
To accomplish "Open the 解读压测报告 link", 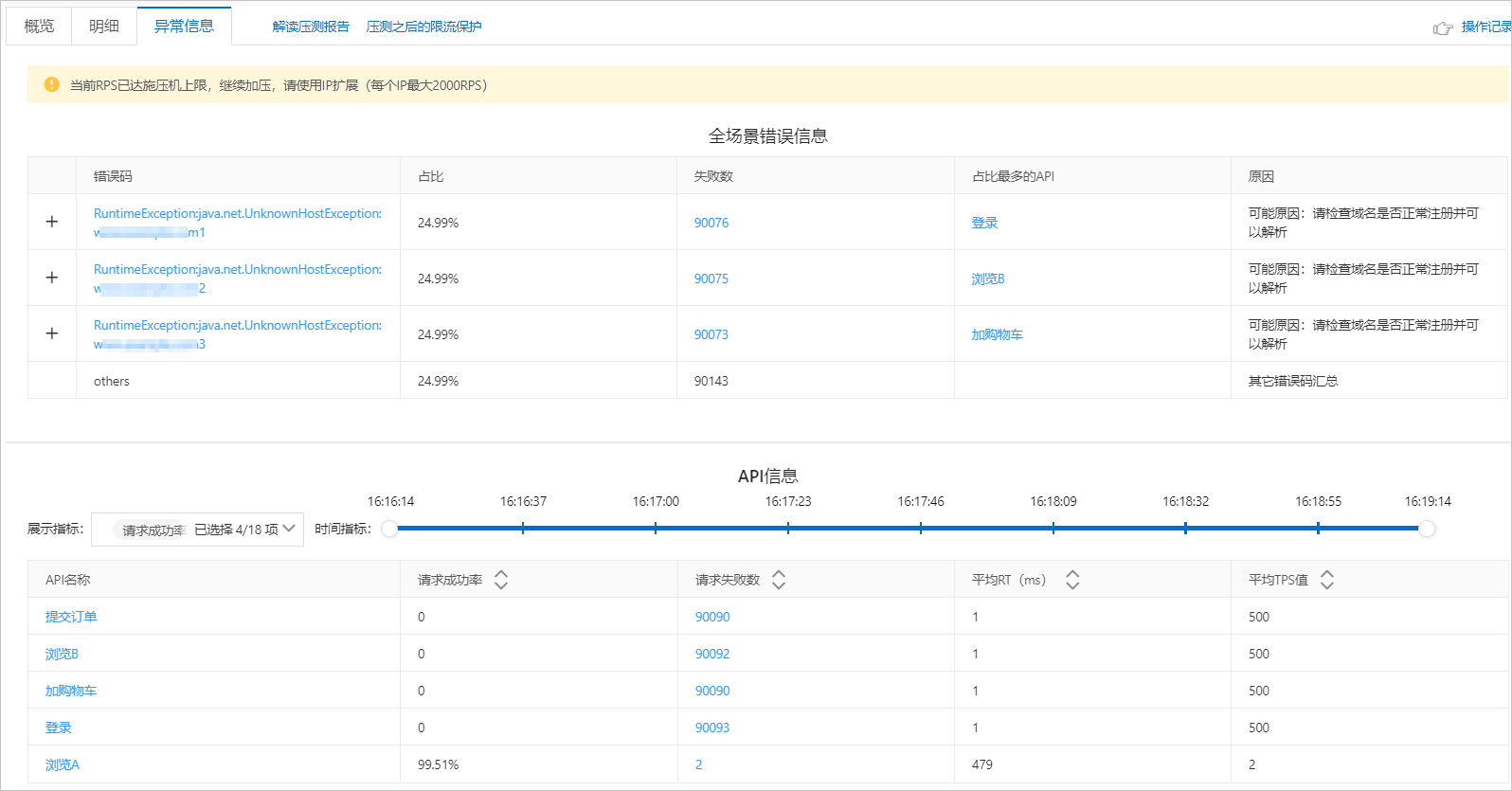I will point(311,27).
